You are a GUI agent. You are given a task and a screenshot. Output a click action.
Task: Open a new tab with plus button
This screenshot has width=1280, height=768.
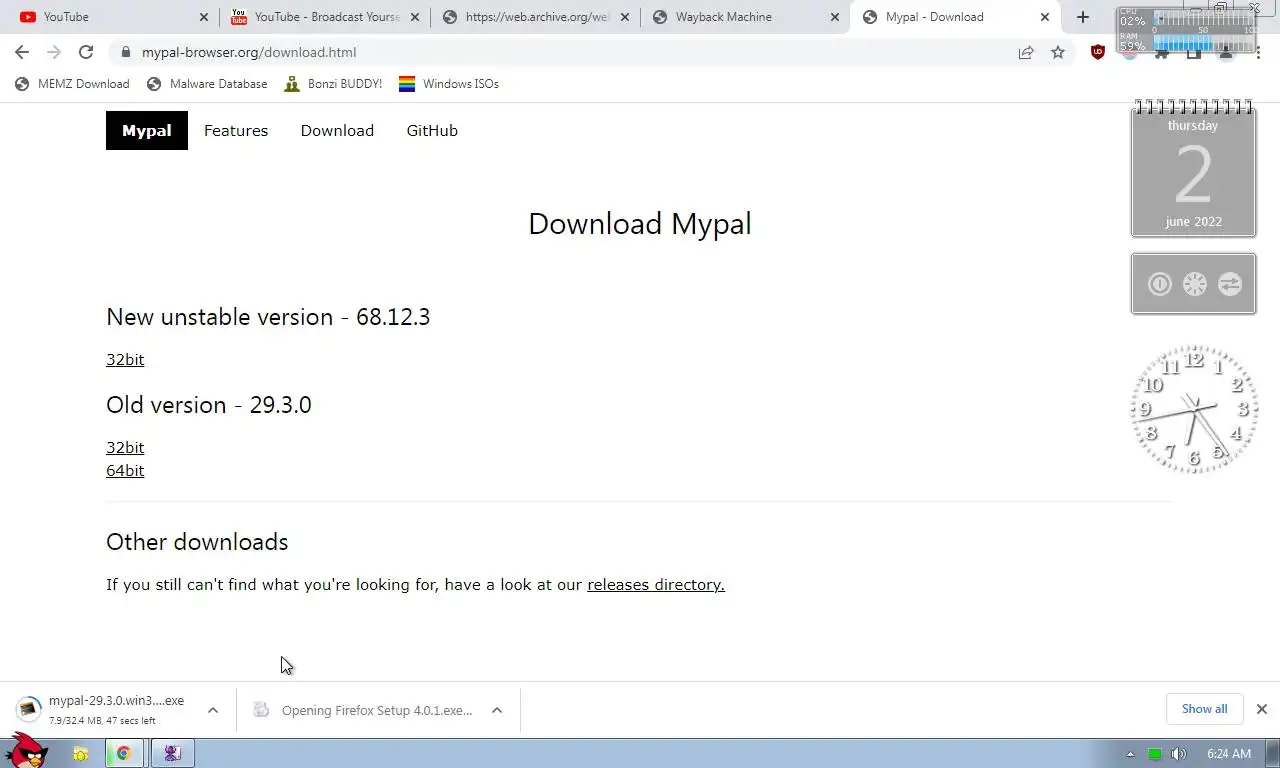1082,17
